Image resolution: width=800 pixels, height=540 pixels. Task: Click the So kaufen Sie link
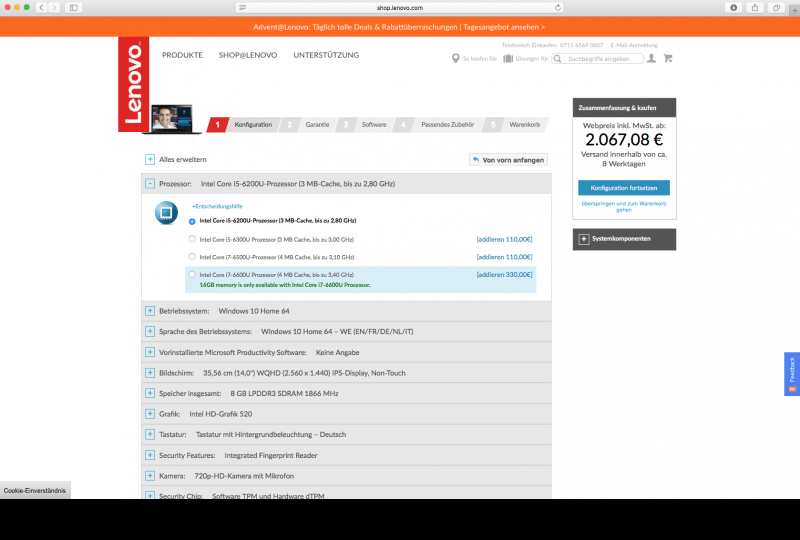[480, 59]
